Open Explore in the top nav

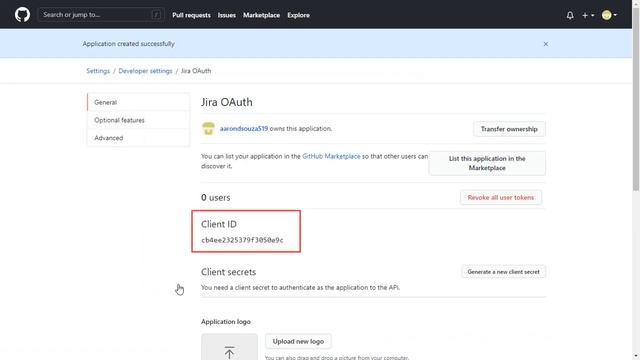point(298,15)
